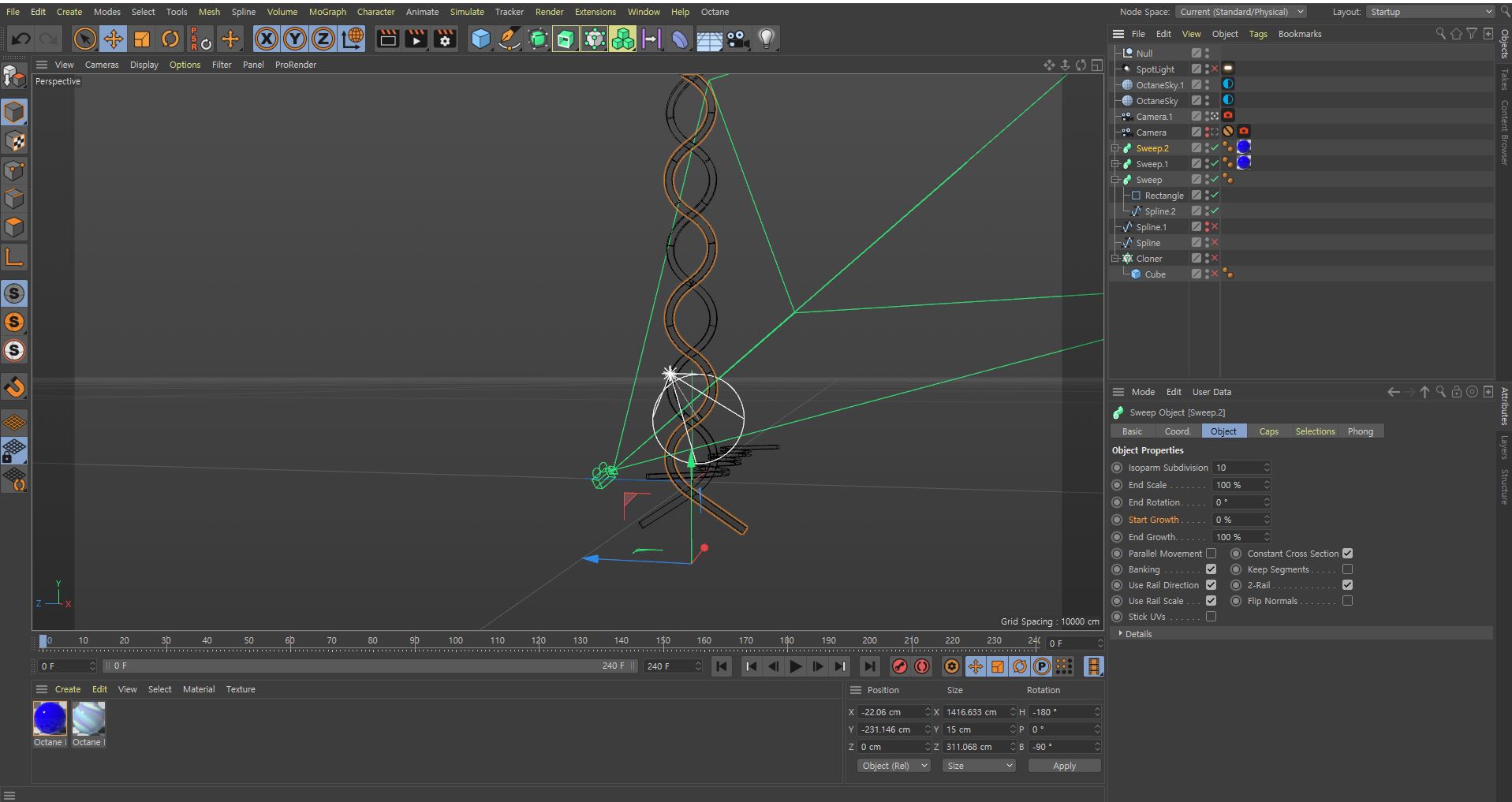Click the Undo arrow icon
This screenshot has width=1512, height=802.
point(21,39)
